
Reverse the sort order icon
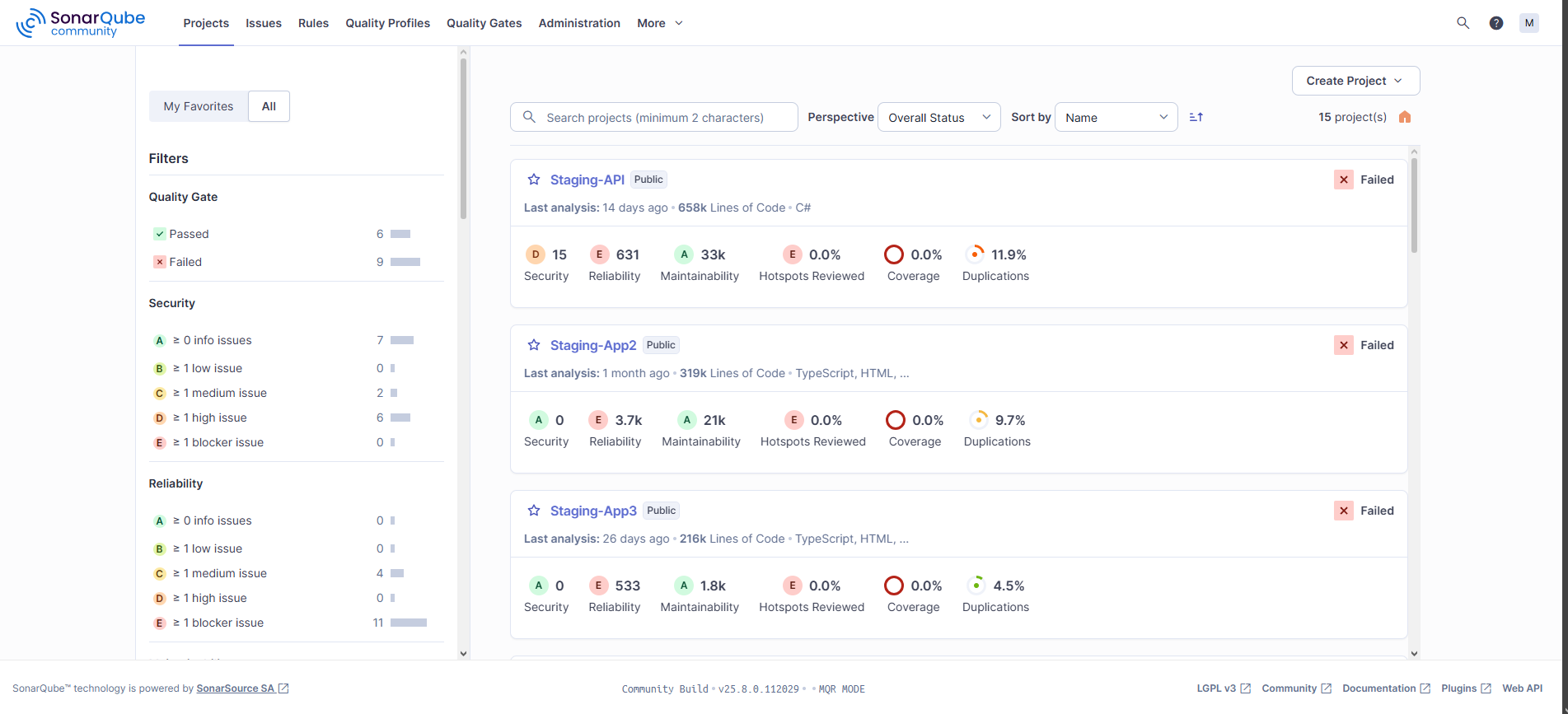(1196, 117)
